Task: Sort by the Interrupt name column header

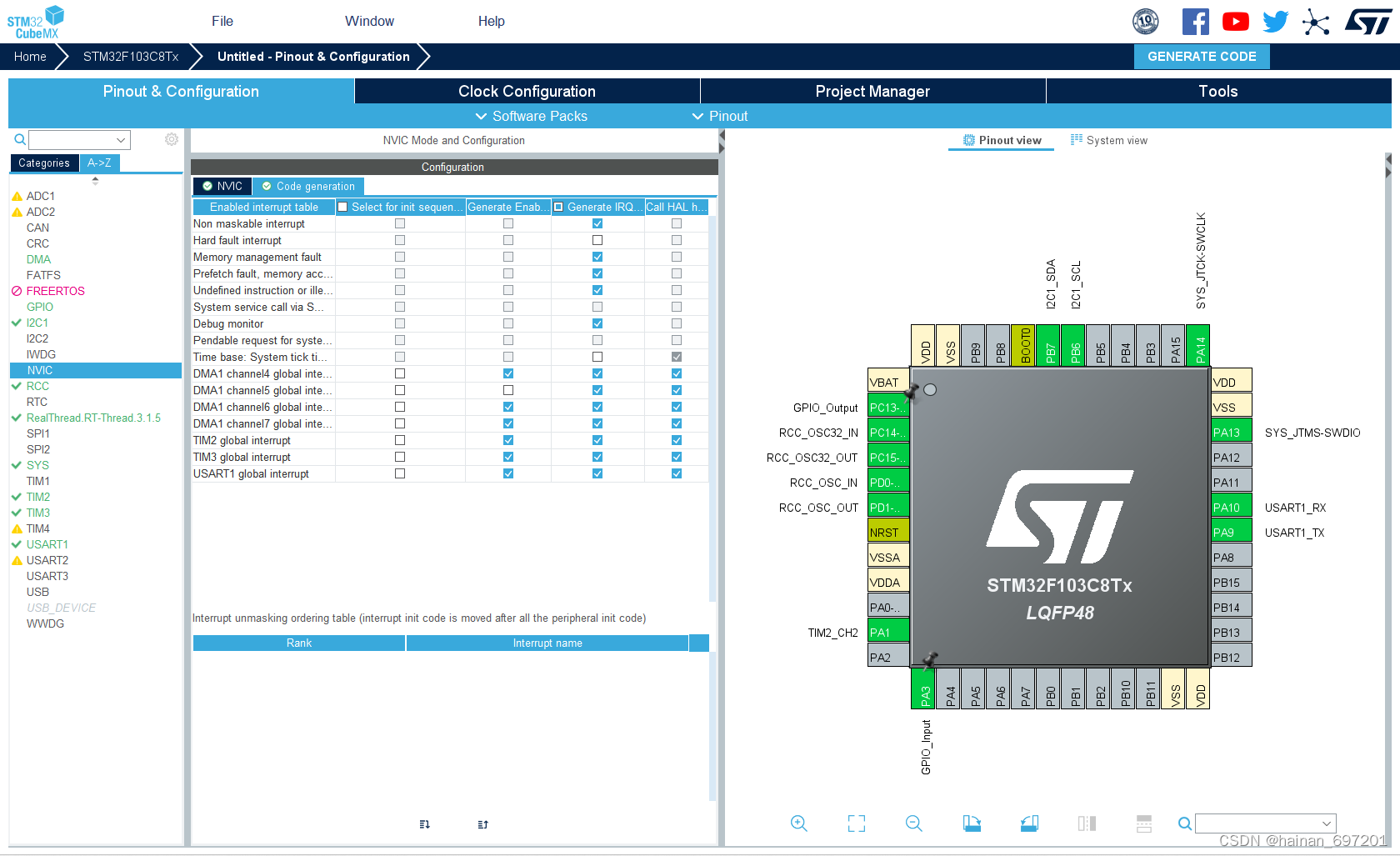Action: (547, 643)
